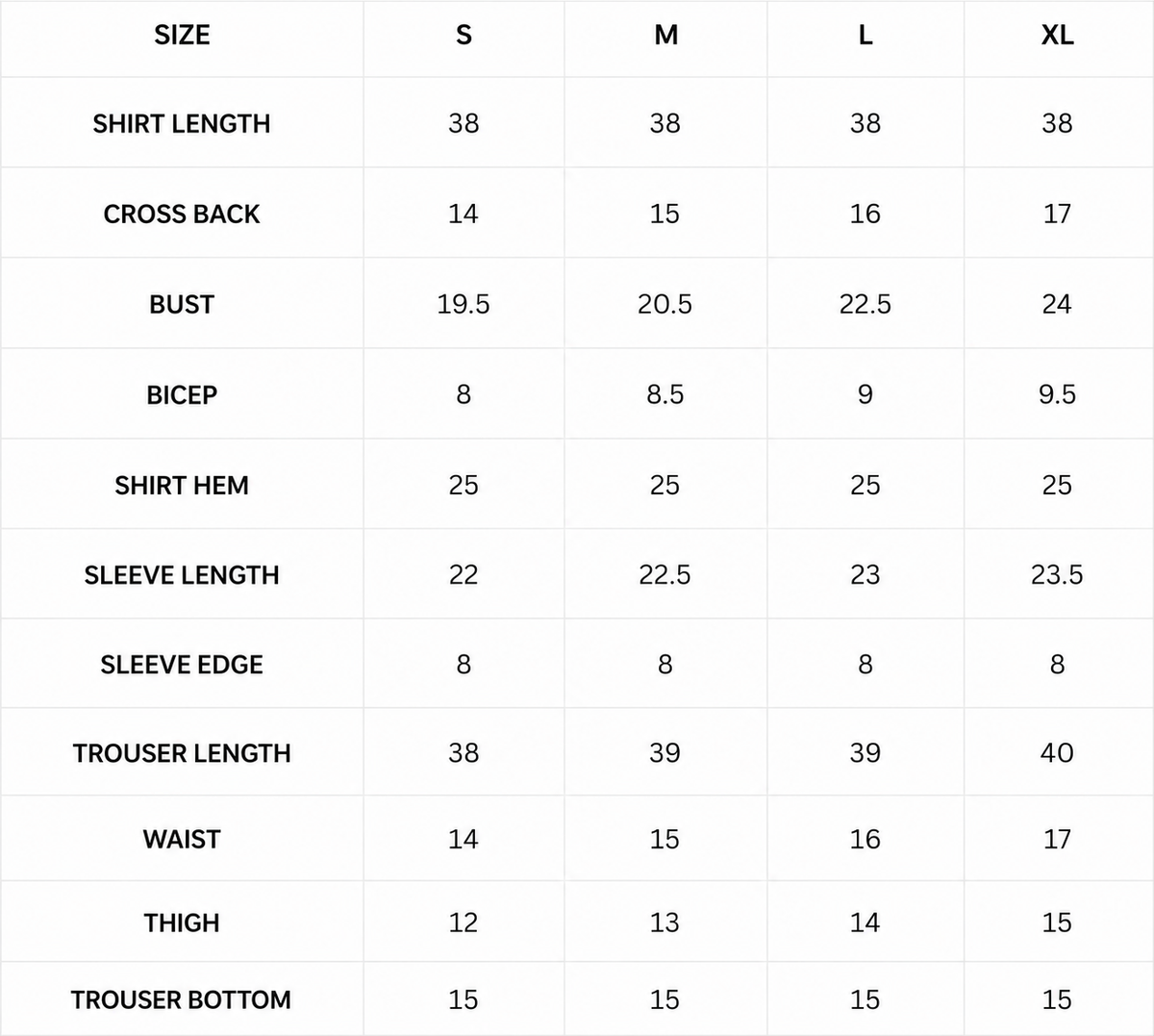Image resolution: width=1154 pixels, height=1036 pixels.
Task: Select the TROUSER BOTTOM row label
Action: tap(182, 1000)
